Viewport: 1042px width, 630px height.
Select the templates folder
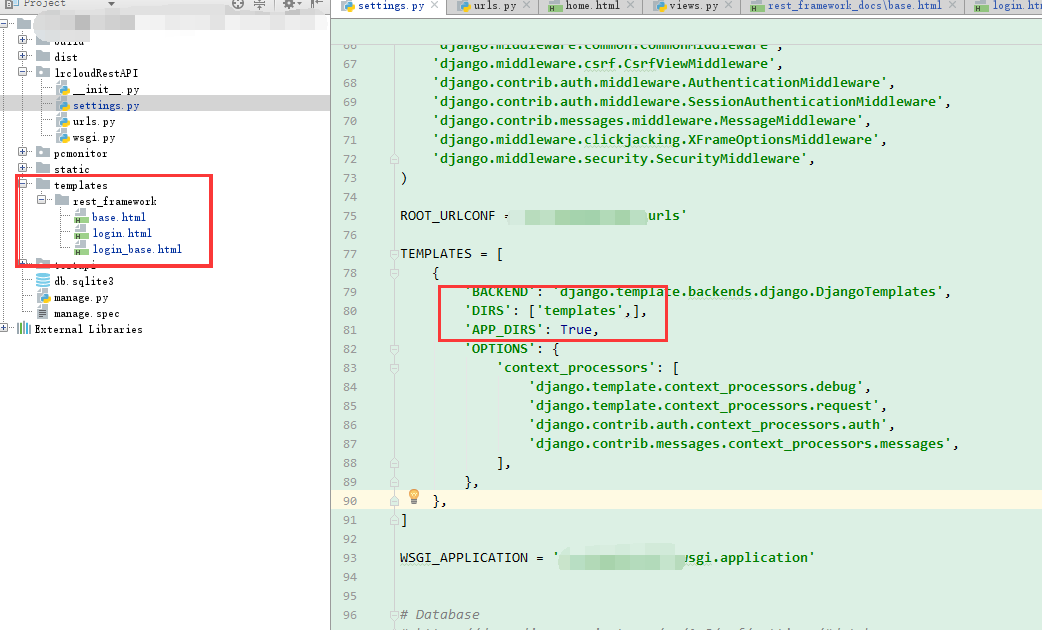80,185
